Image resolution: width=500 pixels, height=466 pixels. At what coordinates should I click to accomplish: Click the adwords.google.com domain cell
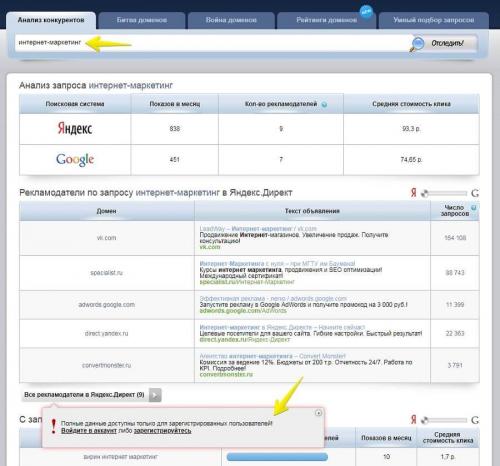click(107, 305)
